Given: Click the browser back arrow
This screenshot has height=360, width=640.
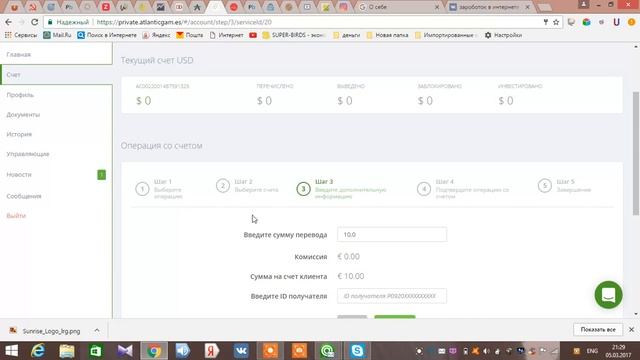Looking at the screenshot, I should point(8,22).
